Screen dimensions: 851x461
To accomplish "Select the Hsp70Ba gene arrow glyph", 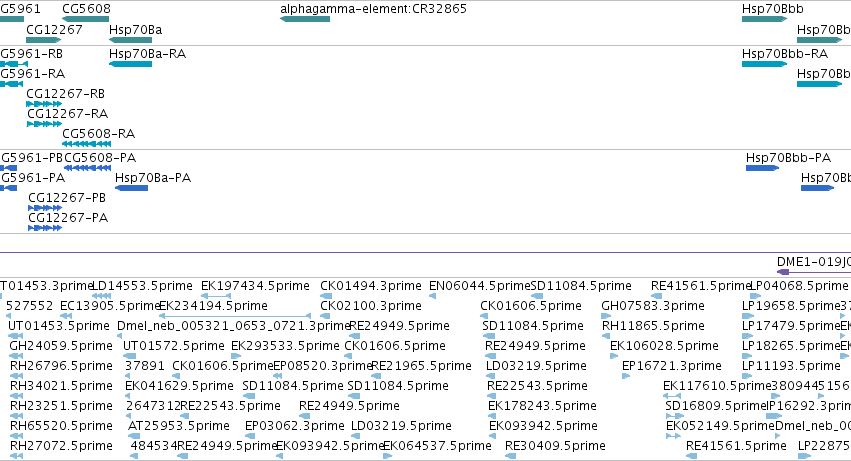I will point(130,40).
